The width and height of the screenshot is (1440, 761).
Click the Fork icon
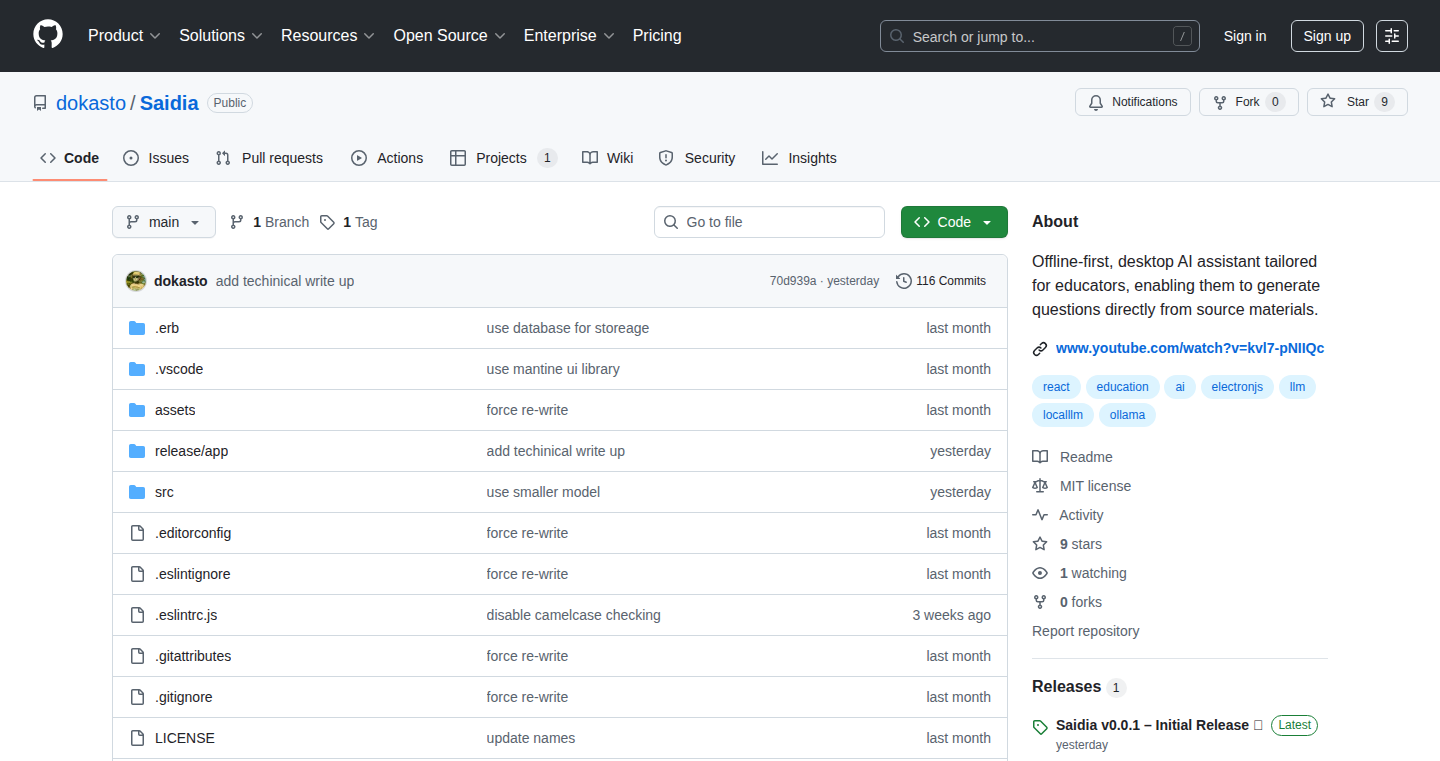(1220, 102)
